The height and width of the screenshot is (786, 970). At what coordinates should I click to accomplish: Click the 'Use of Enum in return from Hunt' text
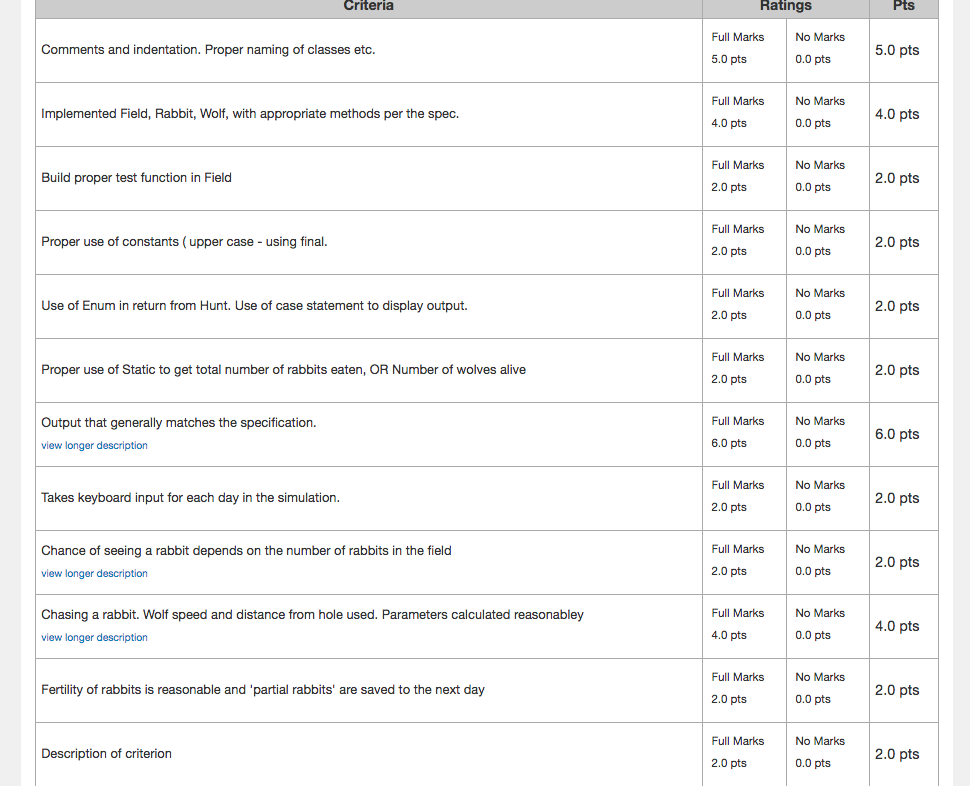(x=254, y=305)
